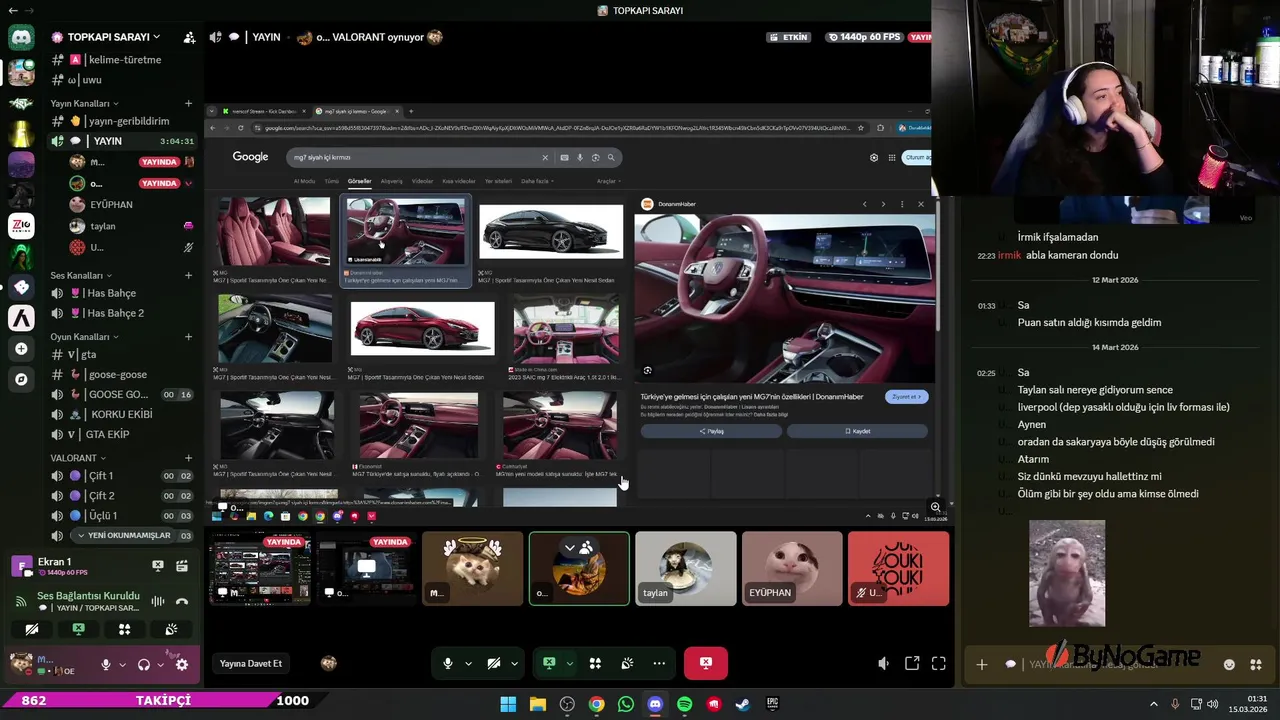Click the Yayına Davet Et button
The height and width of the screenshot is (720, 1280).
tap(251, 663)
